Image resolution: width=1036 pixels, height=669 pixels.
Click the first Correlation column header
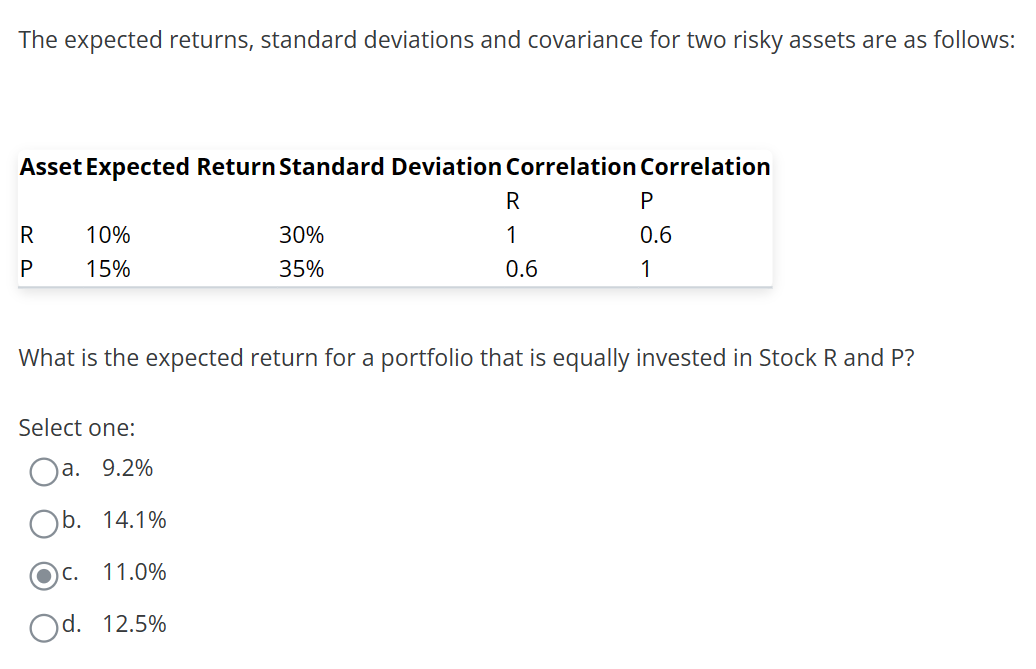pos(571,167)
